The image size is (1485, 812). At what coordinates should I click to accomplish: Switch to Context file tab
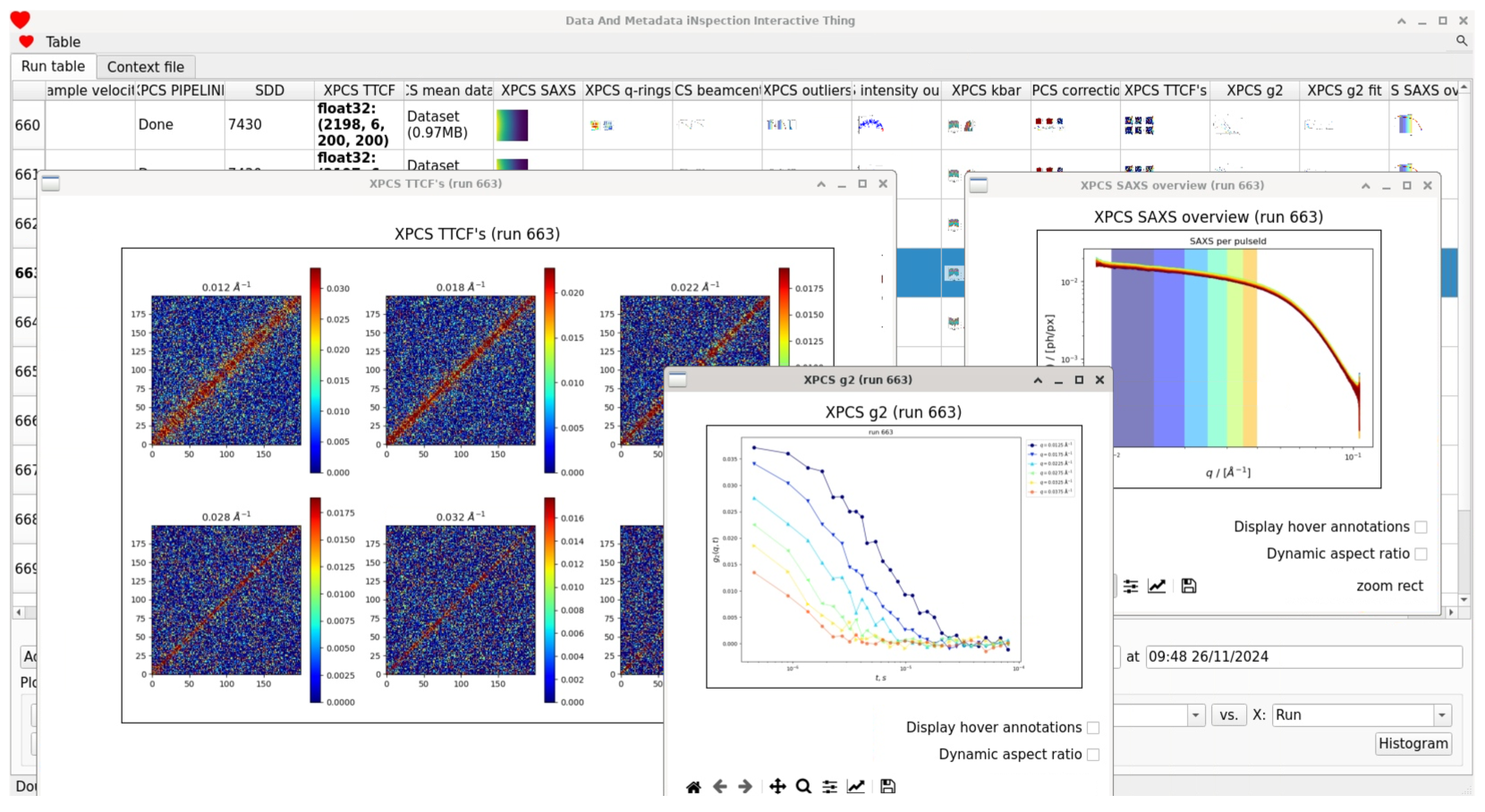pyautogui.click(x=145, y=67)
